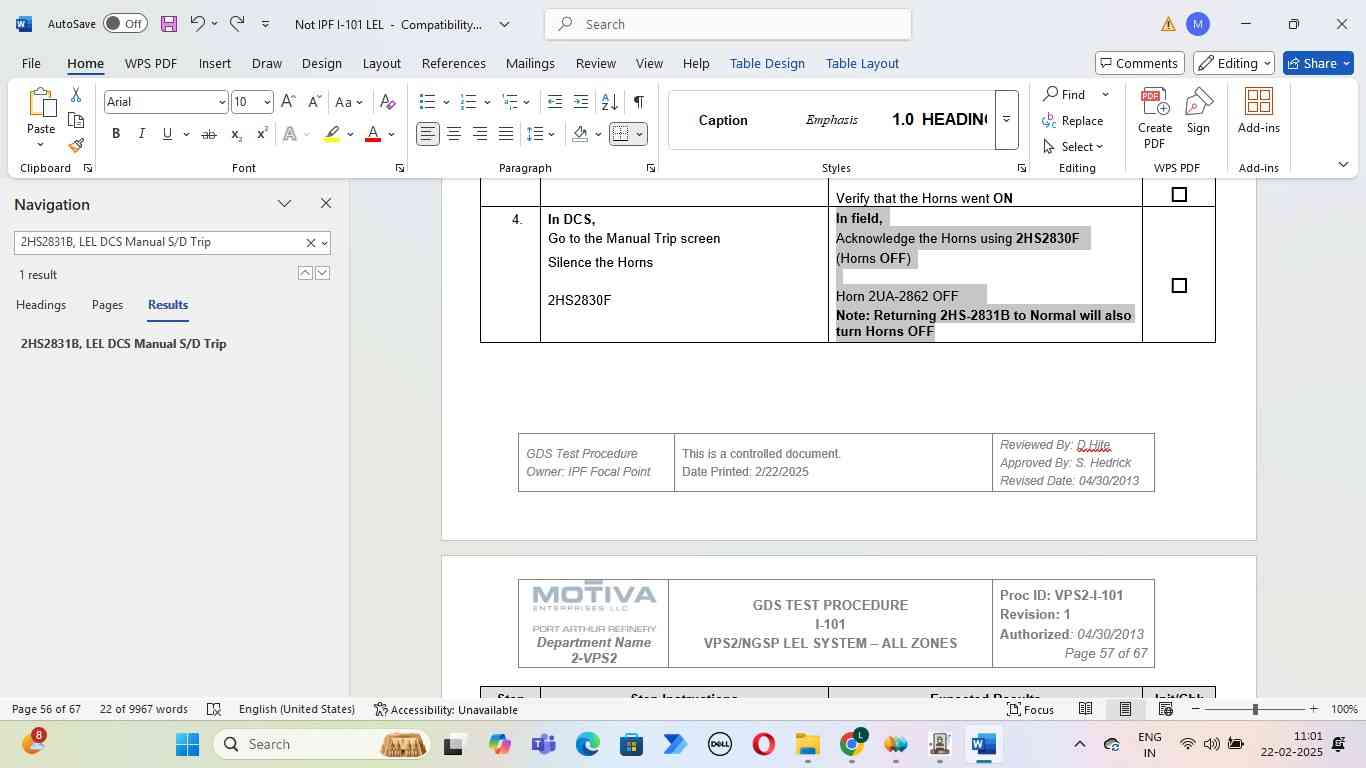The height and width of the screenshot is (768, 1366).
Task: Select the Format Painter brush
Action: point(76,145)
